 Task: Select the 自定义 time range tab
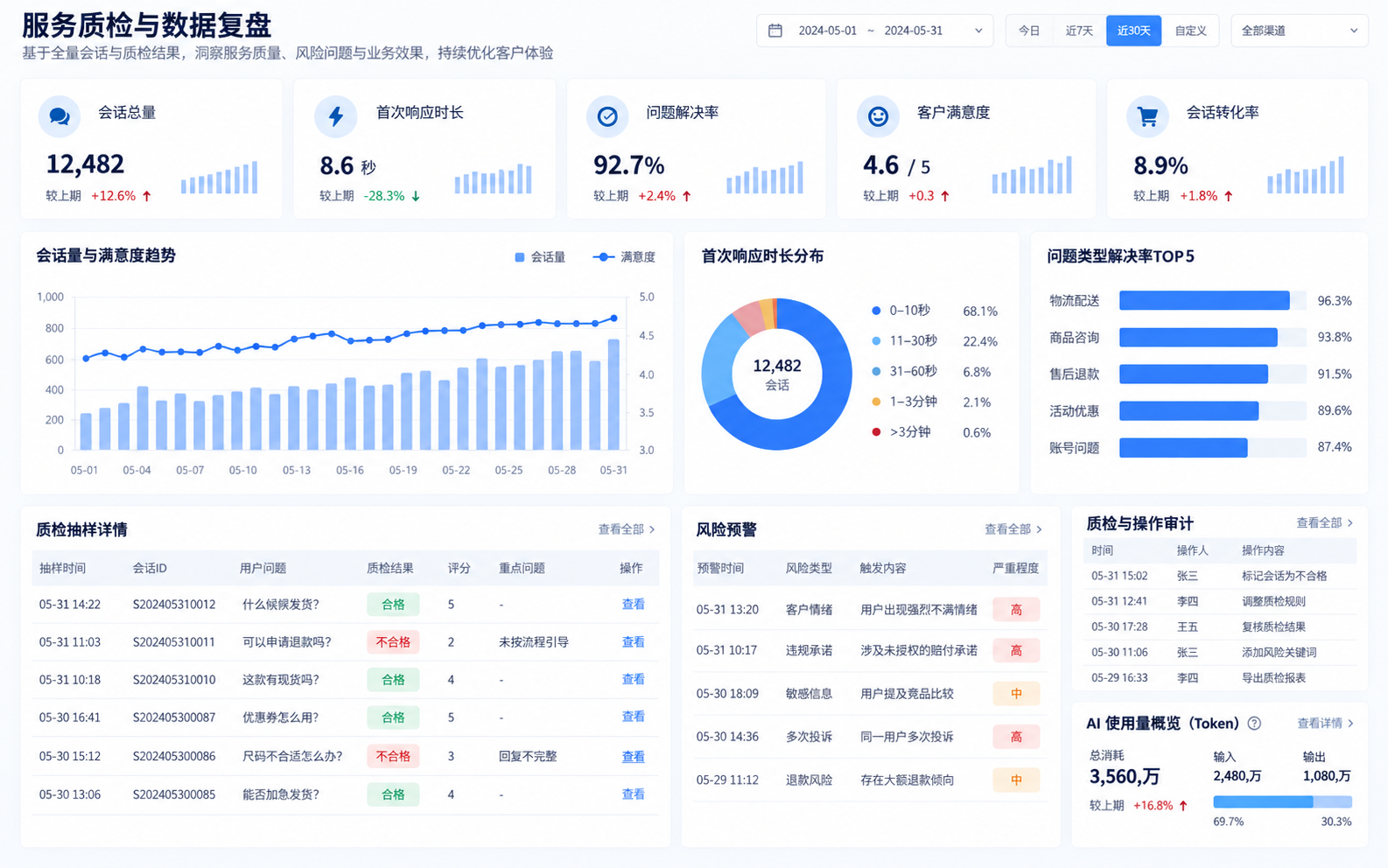[1190, 31]
